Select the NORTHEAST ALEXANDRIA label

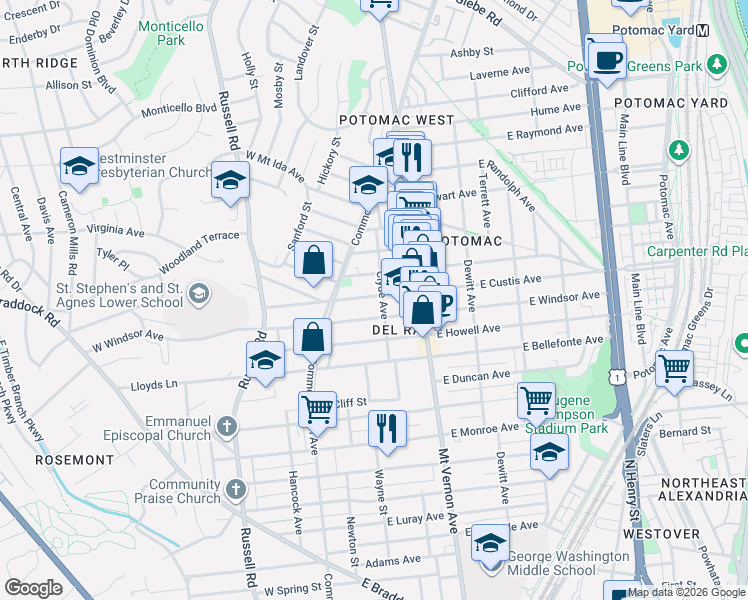pyautogui.click(x=704, y=489)
